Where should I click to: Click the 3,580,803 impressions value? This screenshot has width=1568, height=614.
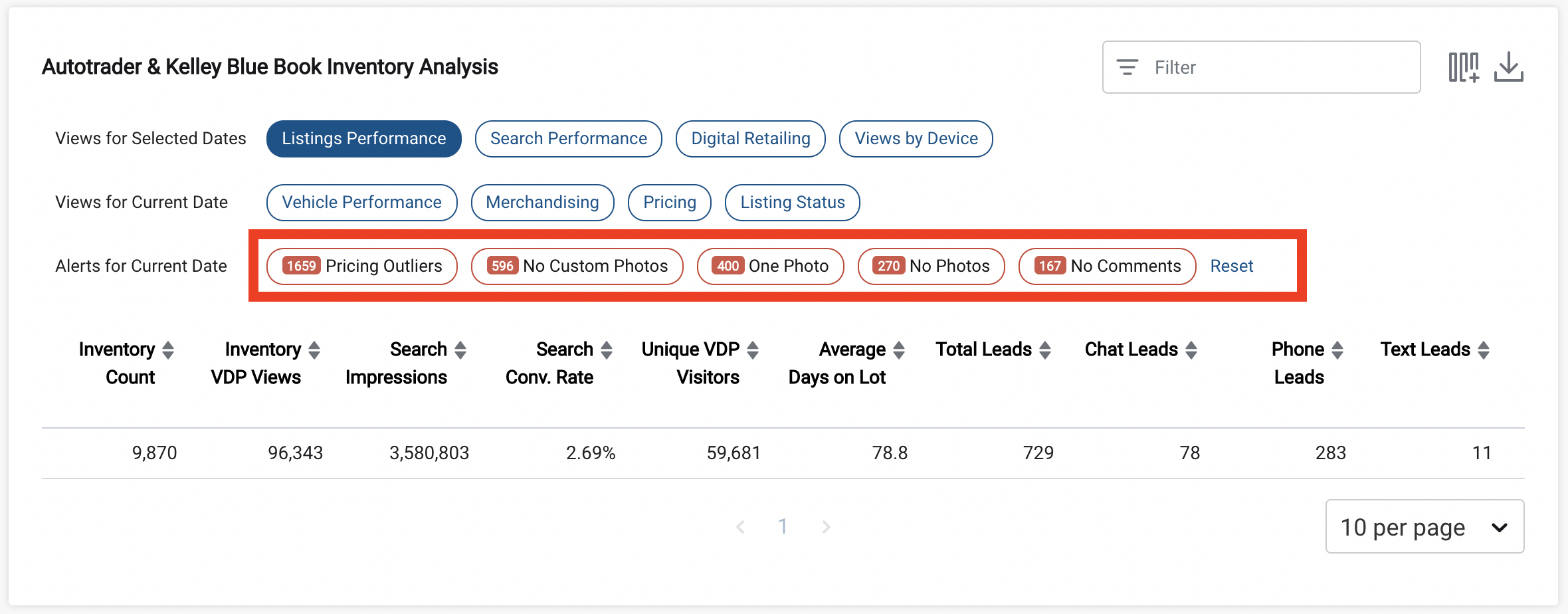point(429,453)
